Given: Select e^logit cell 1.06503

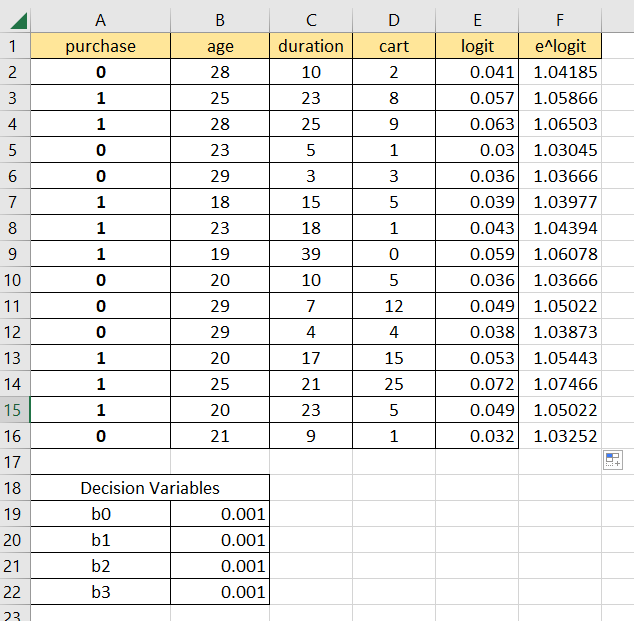Looking at the screenshot, I should [560, 124].
